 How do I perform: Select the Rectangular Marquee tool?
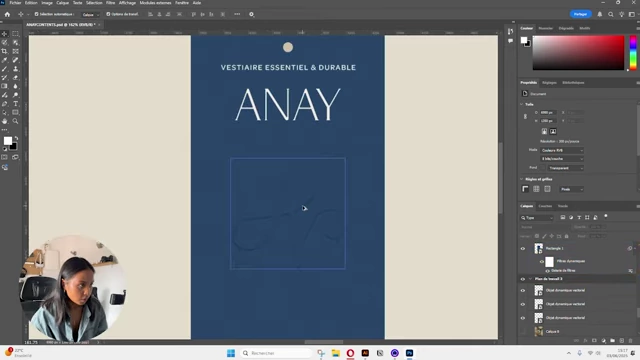16,34
